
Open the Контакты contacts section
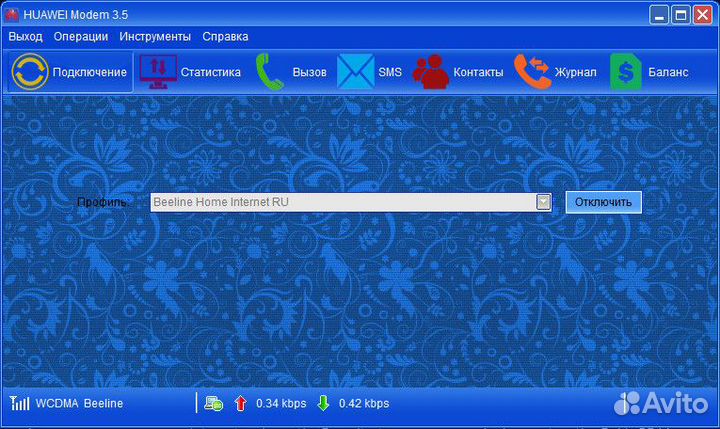coord(458,72)
